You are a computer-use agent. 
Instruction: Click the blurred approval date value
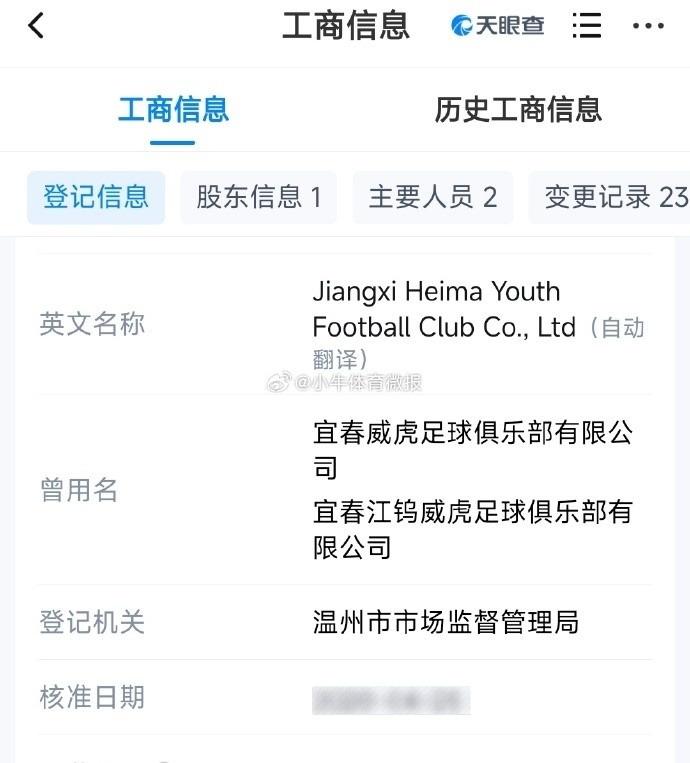tap(391, 699)
